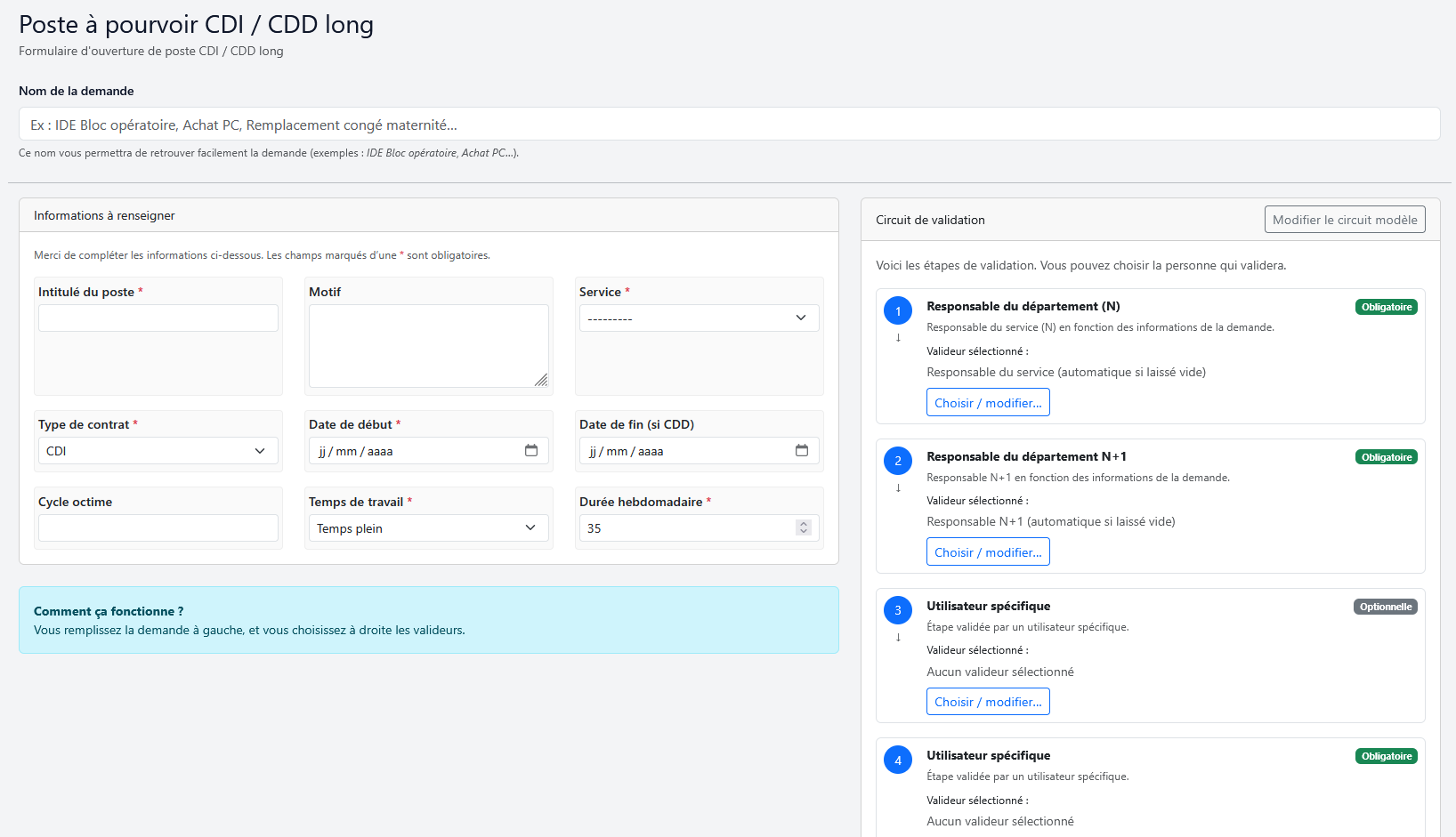This screenshot has height=837, width=1456.
Task: Choisir / modifier validator for Responsable du département N+1
Action: click(988, 552)
